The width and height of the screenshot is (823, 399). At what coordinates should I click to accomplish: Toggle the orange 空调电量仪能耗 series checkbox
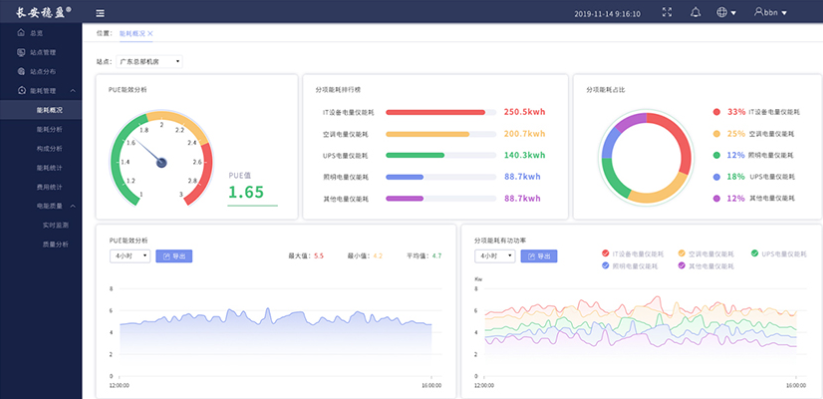pyautogui.click(x=682, y=254)
